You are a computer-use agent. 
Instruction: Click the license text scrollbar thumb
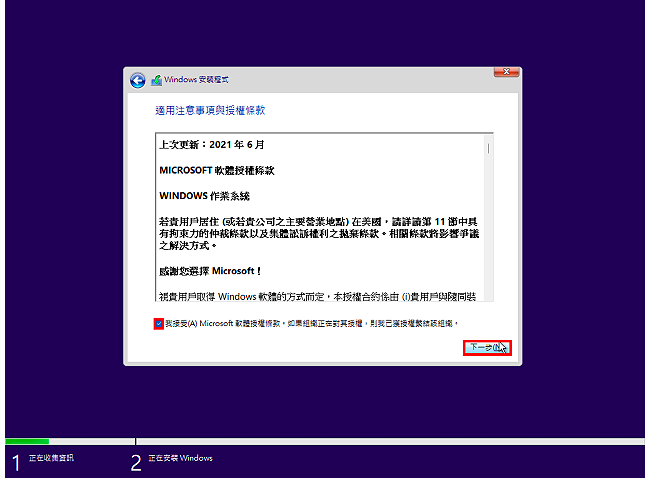pos(488,148)
